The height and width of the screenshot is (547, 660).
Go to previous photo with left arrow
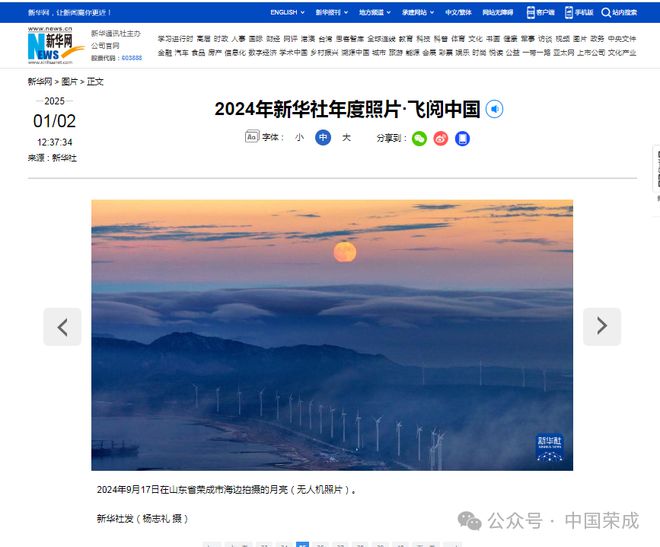coord(62,327)
